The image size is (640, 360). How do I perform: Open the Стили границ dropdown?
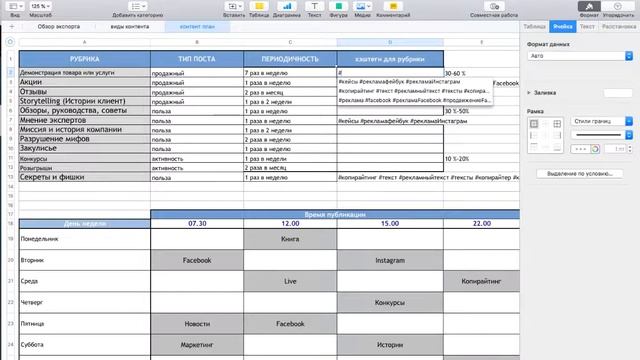coord(602,121)
